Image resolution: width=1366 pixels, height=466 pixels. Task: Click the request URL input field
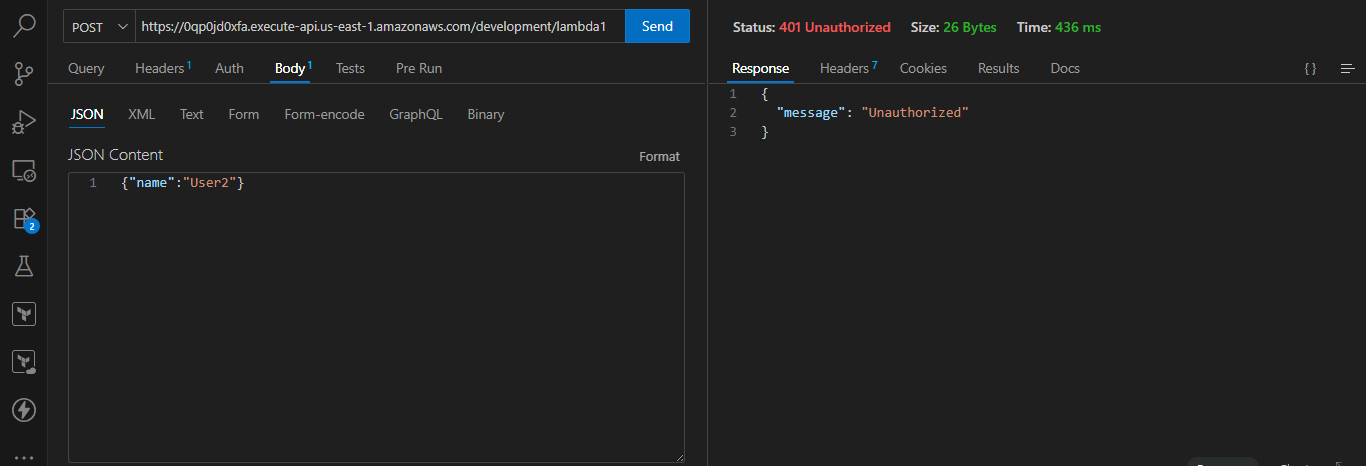point(380,27)
